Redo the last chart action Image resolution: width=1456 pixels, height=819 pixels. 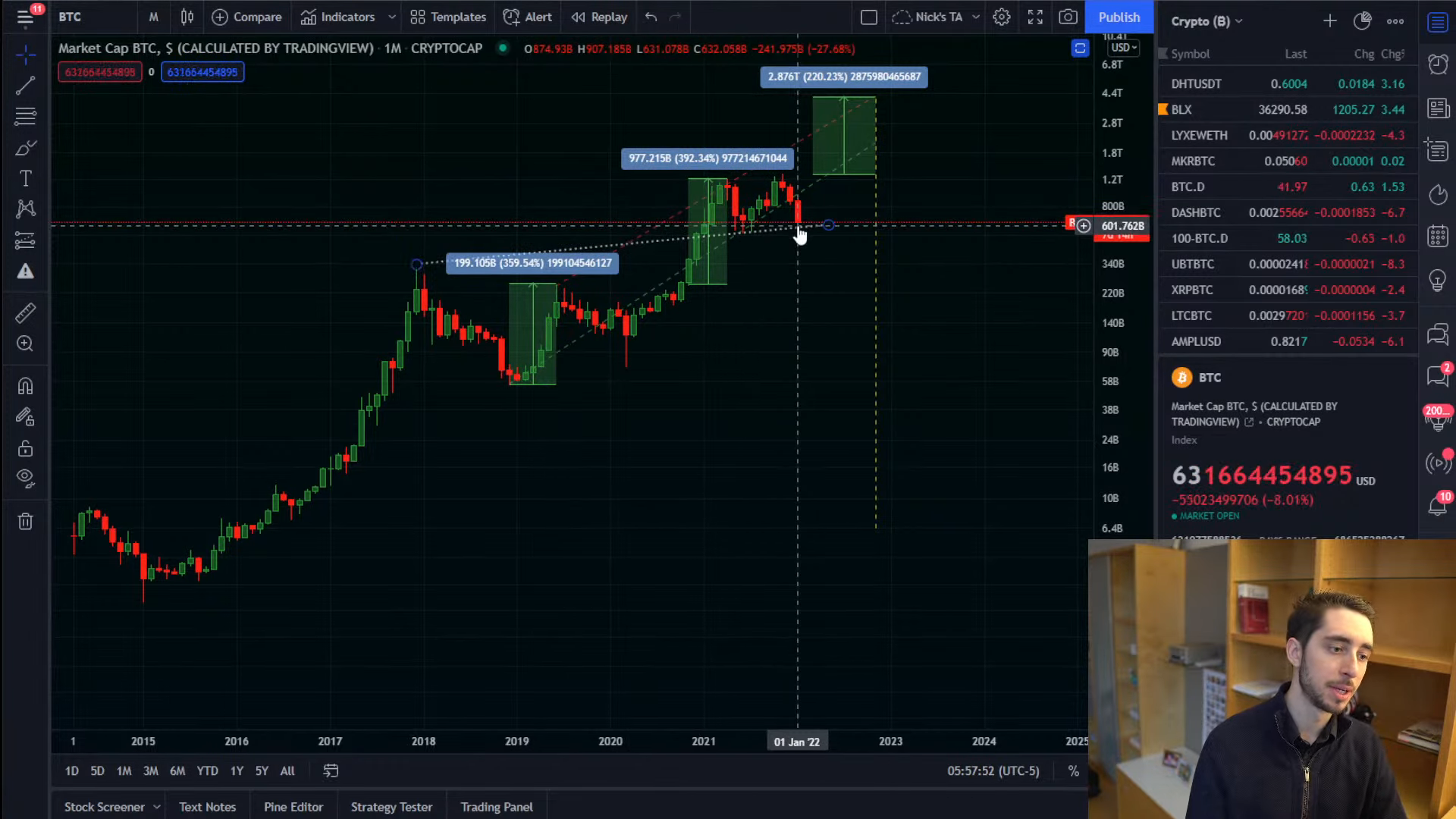(675, 17)
